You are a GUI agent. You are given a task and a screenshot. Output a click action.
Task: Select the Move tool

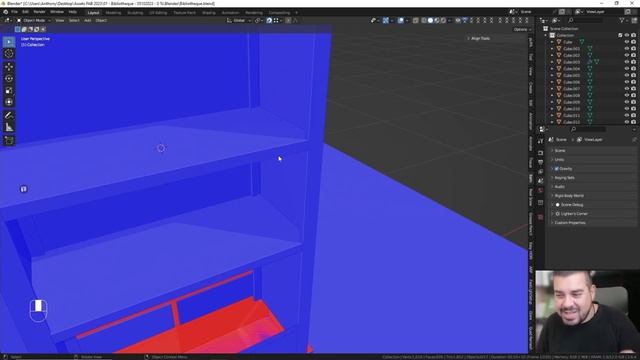point(9,67)
